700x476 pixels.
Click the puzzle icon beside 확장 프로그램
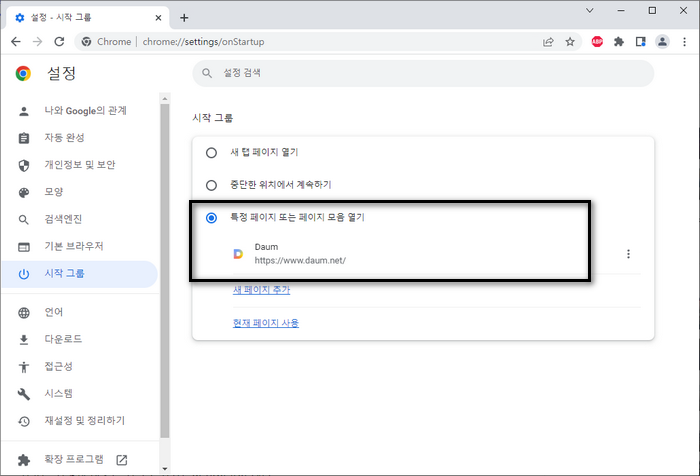[24, 460]
